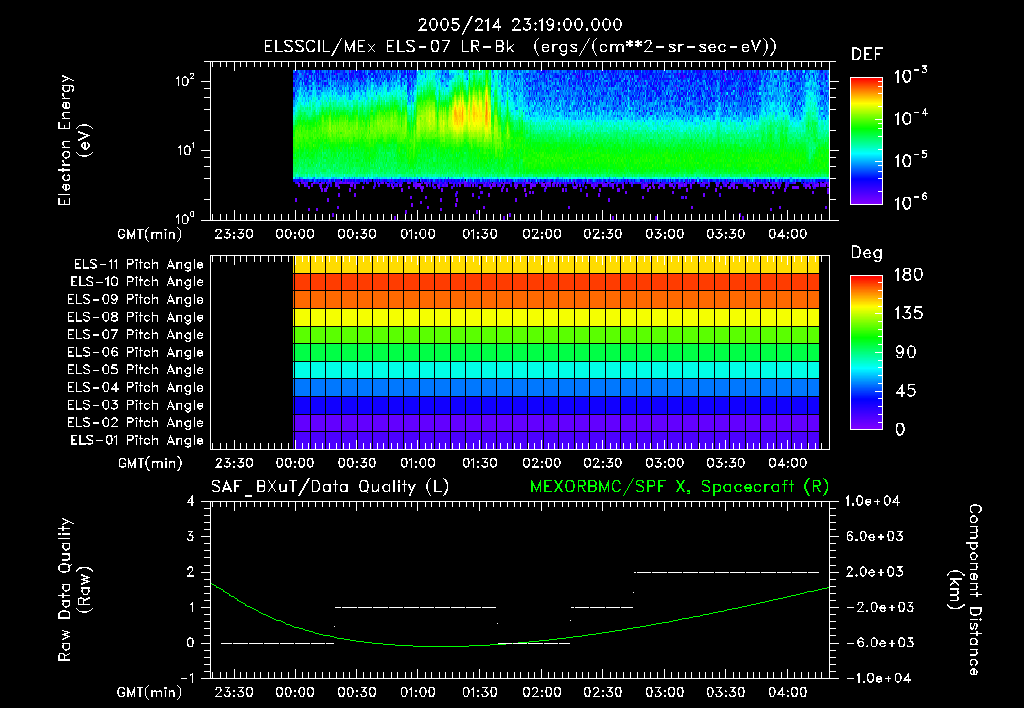This screenshot has width=1024, height=708.
Task: Click the Deg color bar label
Action: coord(867,253)
